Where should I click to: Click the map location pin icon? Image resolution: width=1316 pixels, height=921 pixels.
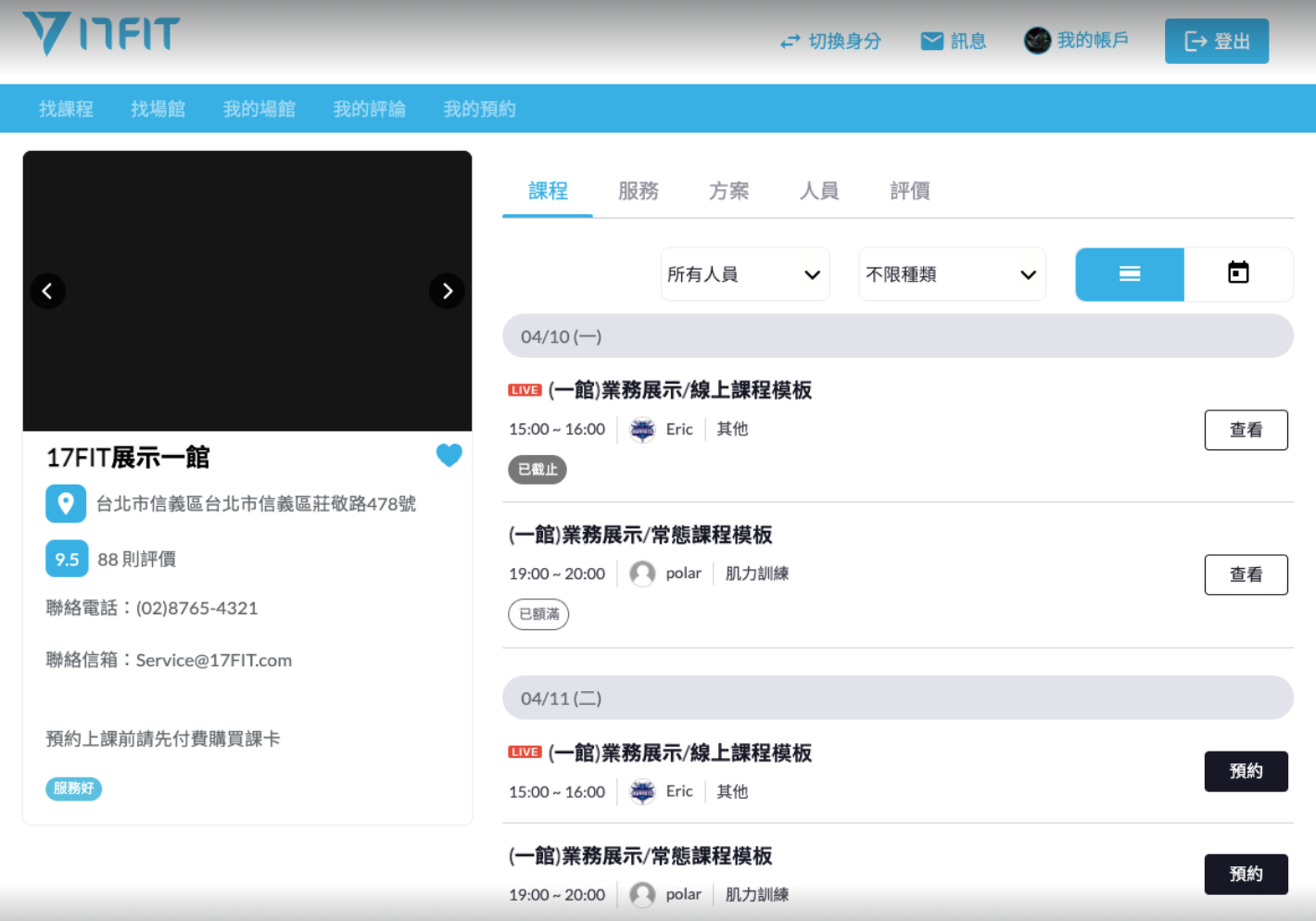tap(66, 504)
